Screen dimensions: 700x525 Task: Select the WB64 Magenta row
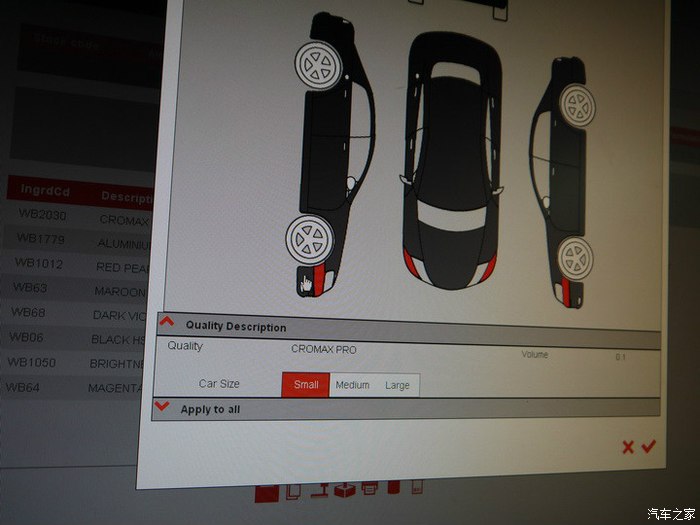[x=27, y=387]
